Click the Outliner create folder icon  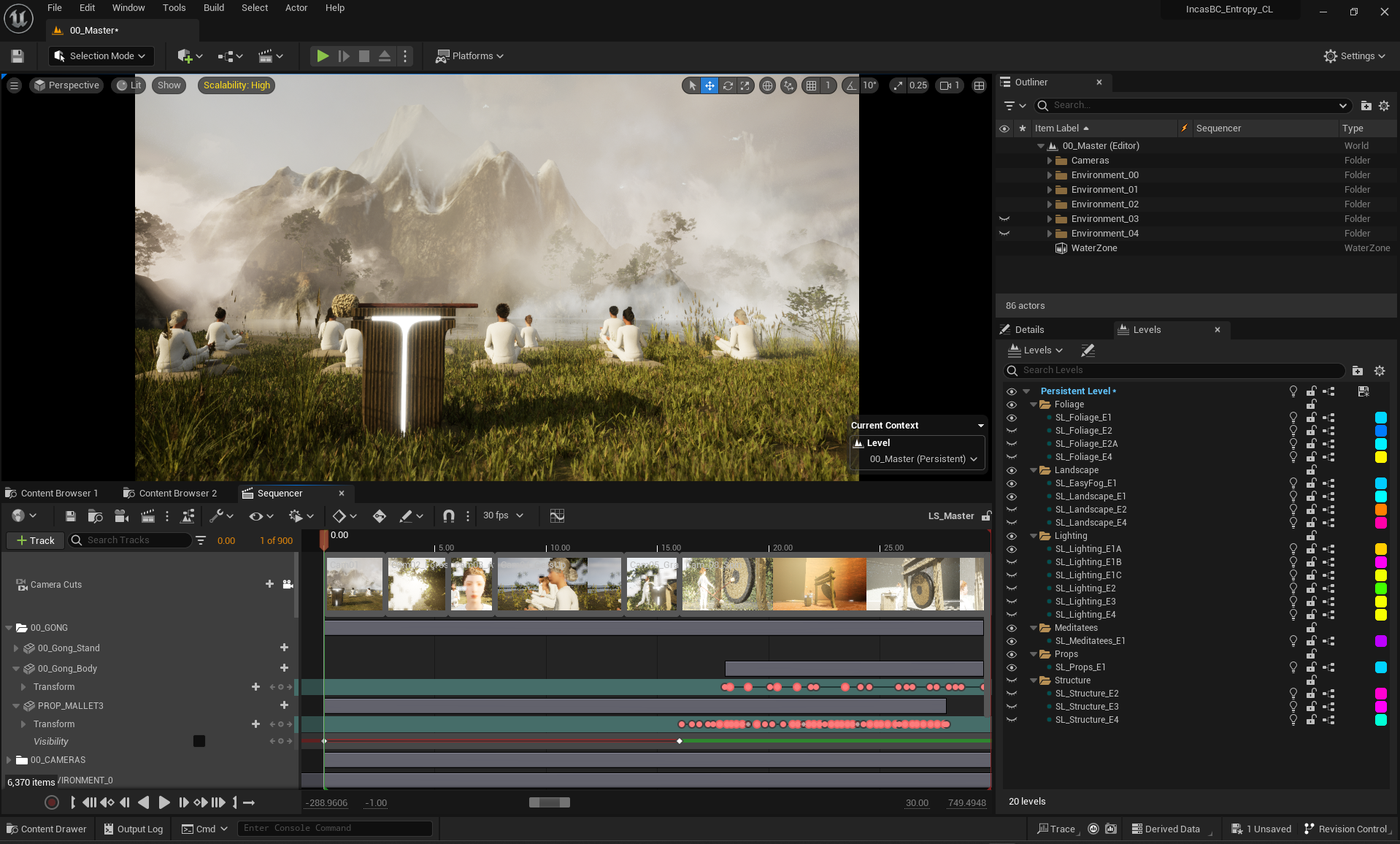1366,106
